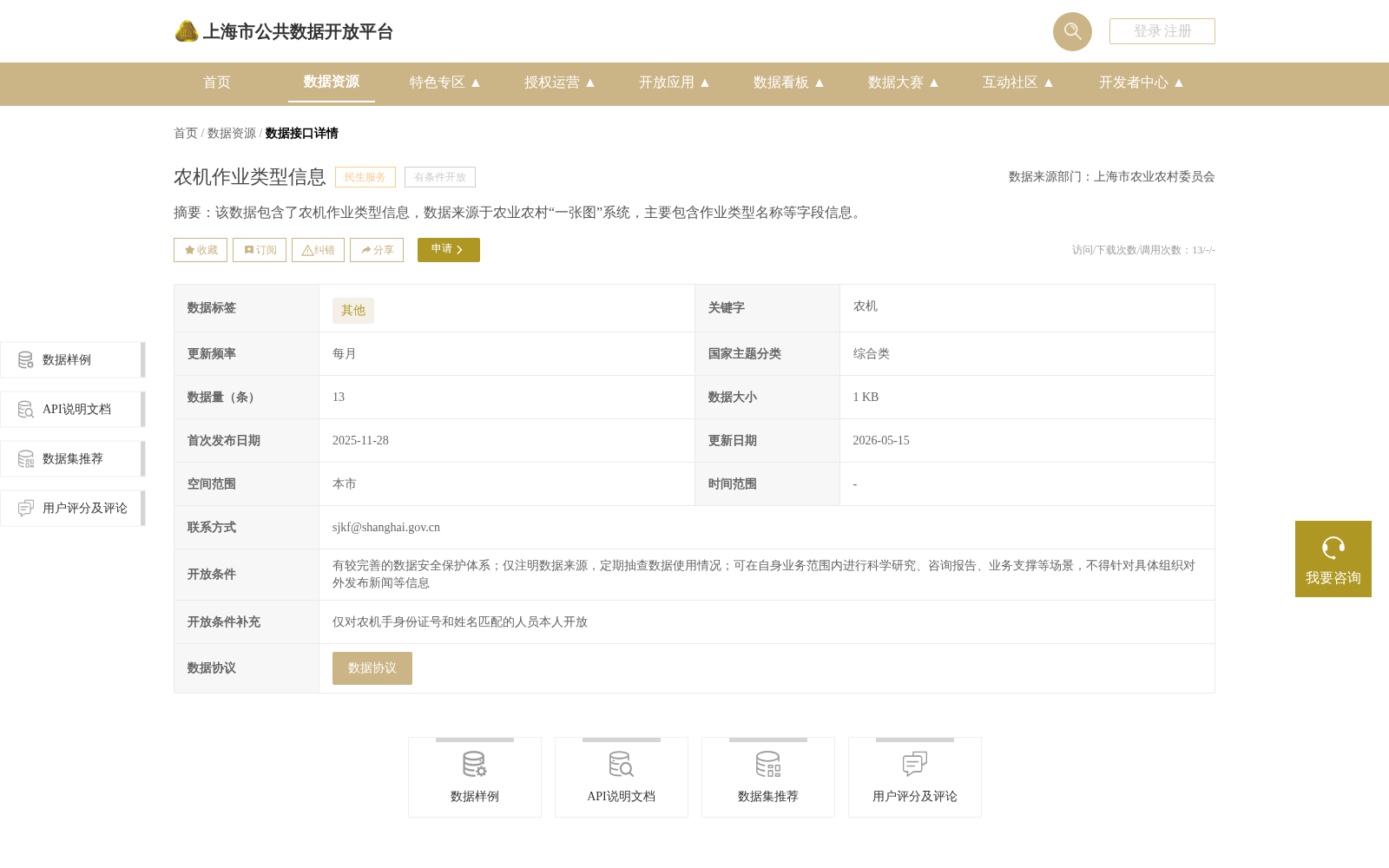Click the 有条件开放 tag
The width and height of the screenshot is (1389, 868).
tap(440, 177)
